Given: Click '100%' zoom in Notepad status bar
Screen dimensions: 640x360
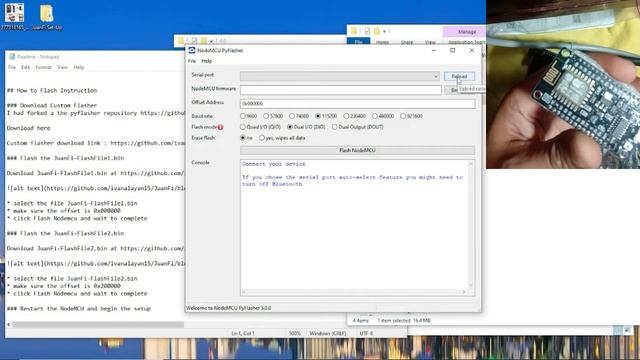Looking at the screenshot, I should click(295, 334).
